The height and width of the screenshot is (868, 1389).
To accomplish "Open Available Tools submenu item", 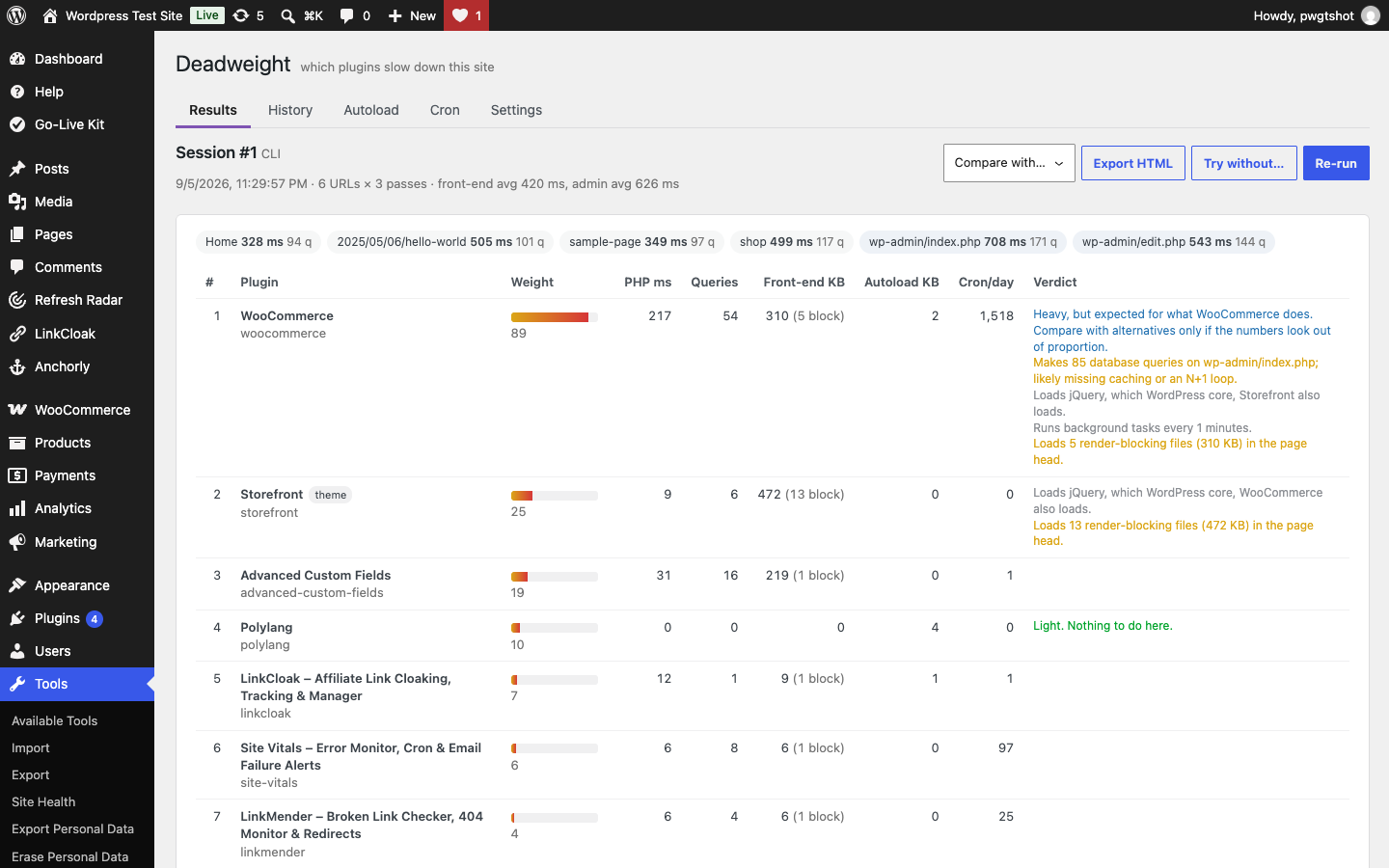I will click(54, 720).
